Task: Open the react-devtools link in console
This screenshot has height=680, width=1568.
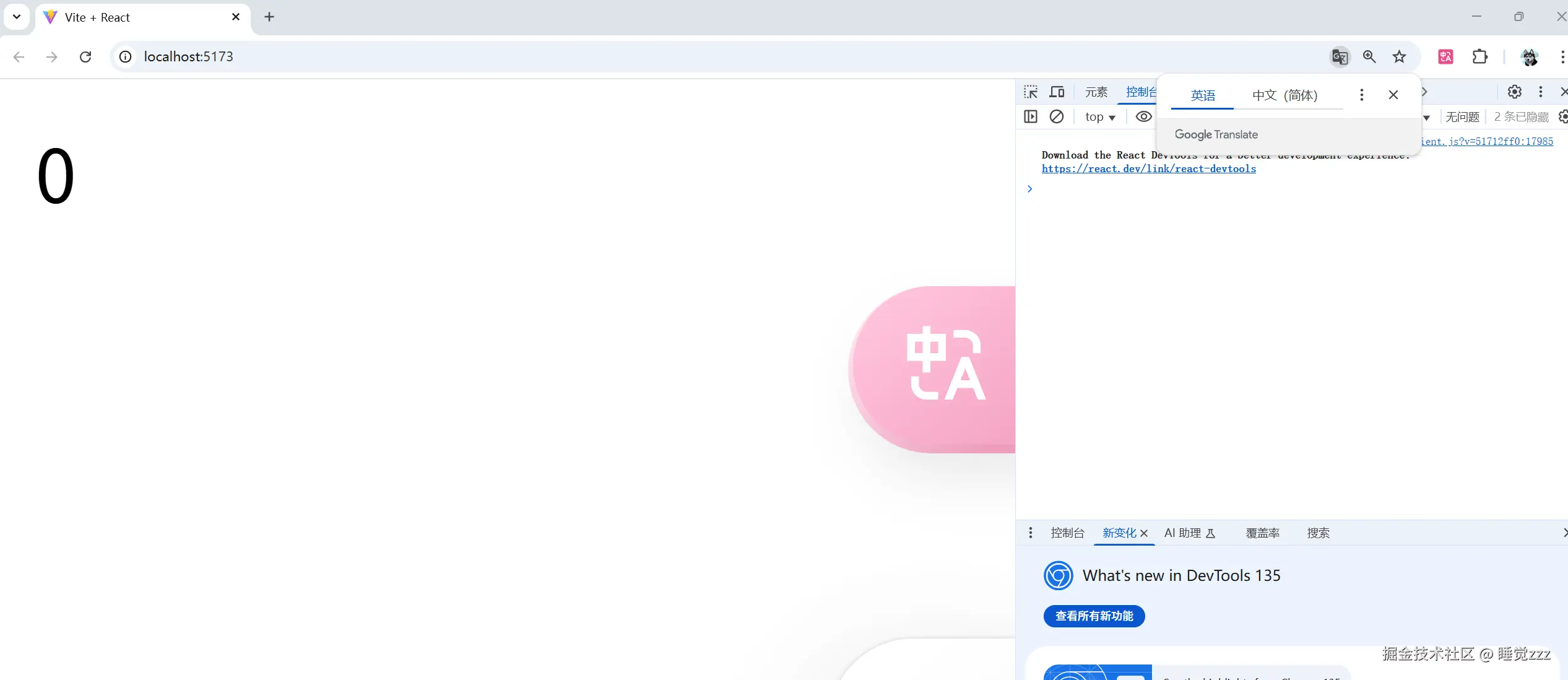Action: 1148,169
